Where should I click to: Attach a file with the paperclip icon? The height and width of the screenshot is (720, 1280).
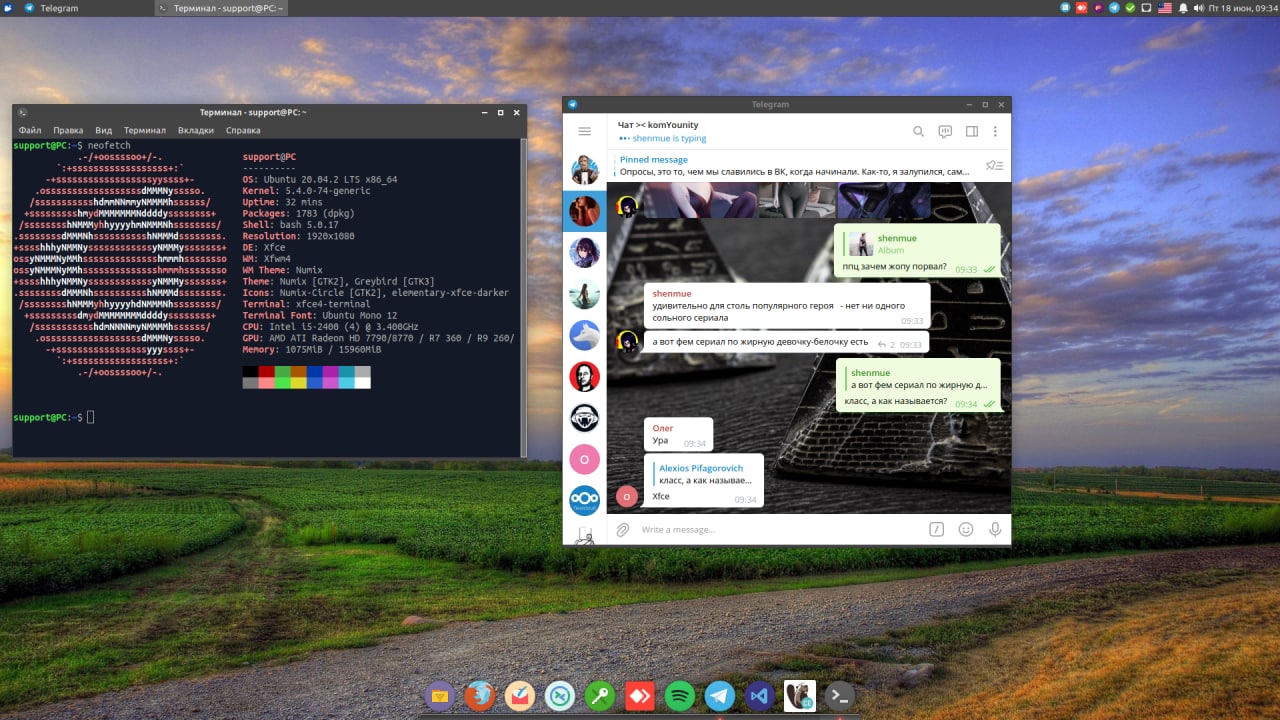coord(622,530)
